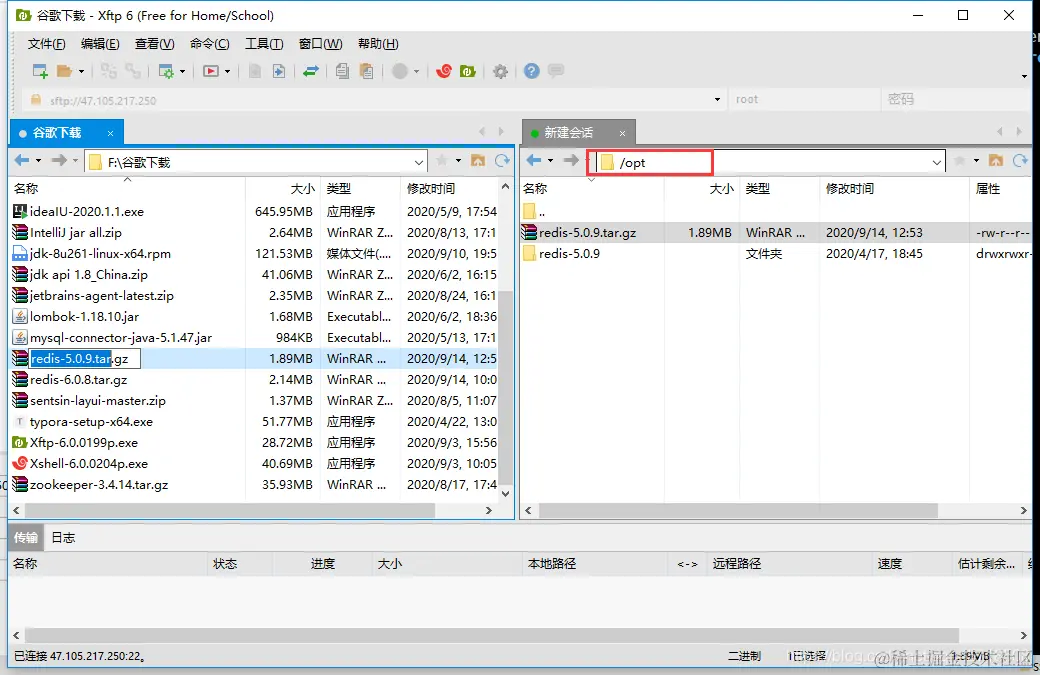Viewport: 1040px width, 675px height.
Task: Switch to the 传输 transfer tab
Action: click(x=26, y=538)
